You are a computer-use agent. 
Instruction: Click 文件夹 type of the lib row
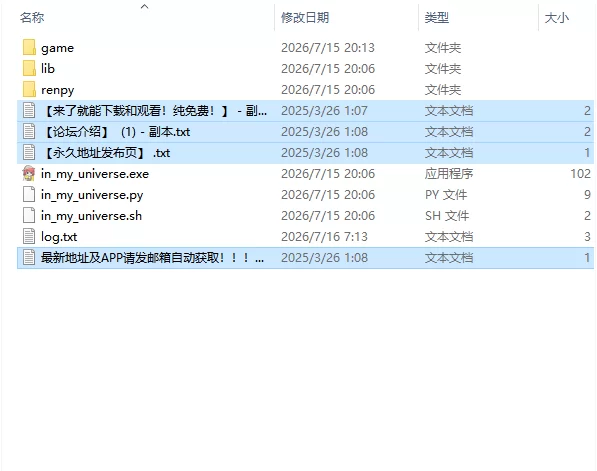(x=443, y=69)
